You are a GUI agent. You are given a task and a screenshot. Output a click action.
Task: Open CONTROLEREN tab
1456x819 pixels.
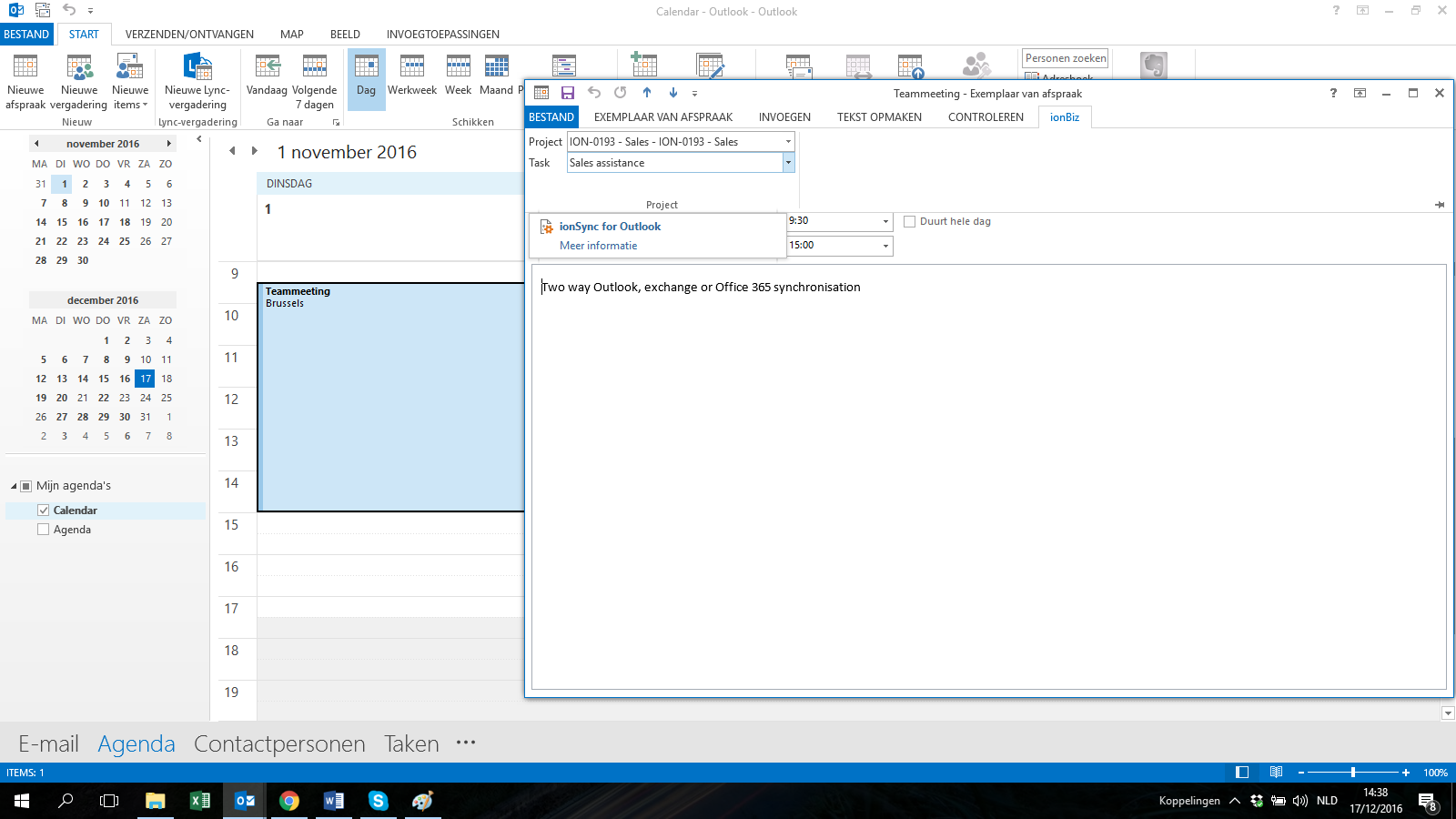coord(986,117)
